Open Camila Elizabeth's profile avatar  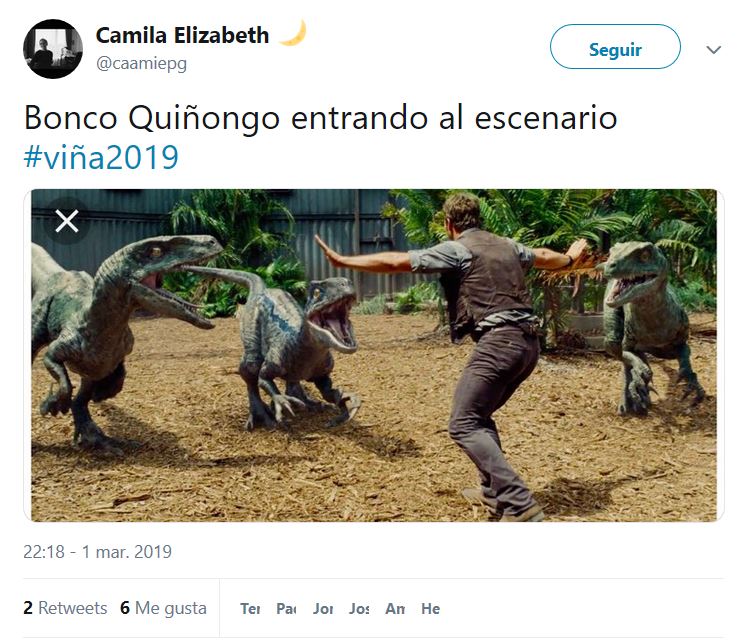point(53,49)
